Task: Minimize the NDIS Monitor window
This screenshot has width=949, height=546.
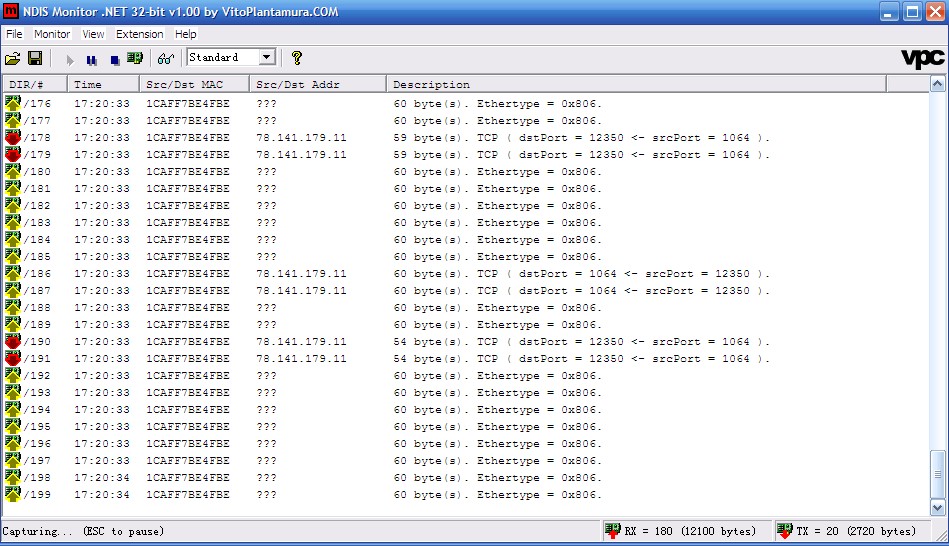Action: (x=888, y=12)
